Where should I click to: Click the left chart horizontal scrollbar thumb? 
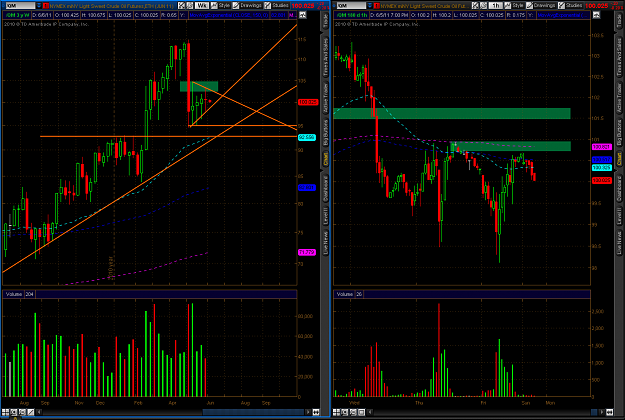[253, 412]
